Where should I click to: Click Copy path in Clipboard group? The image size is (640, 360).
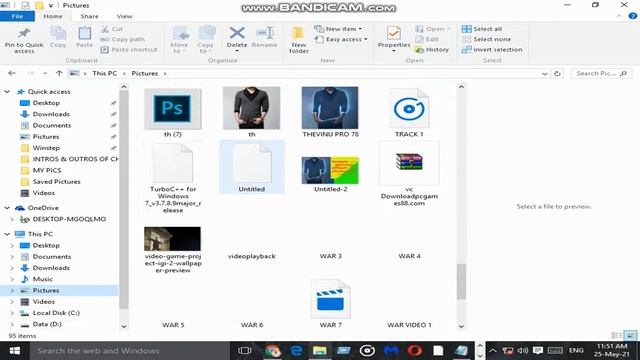[x=122, y=39]
